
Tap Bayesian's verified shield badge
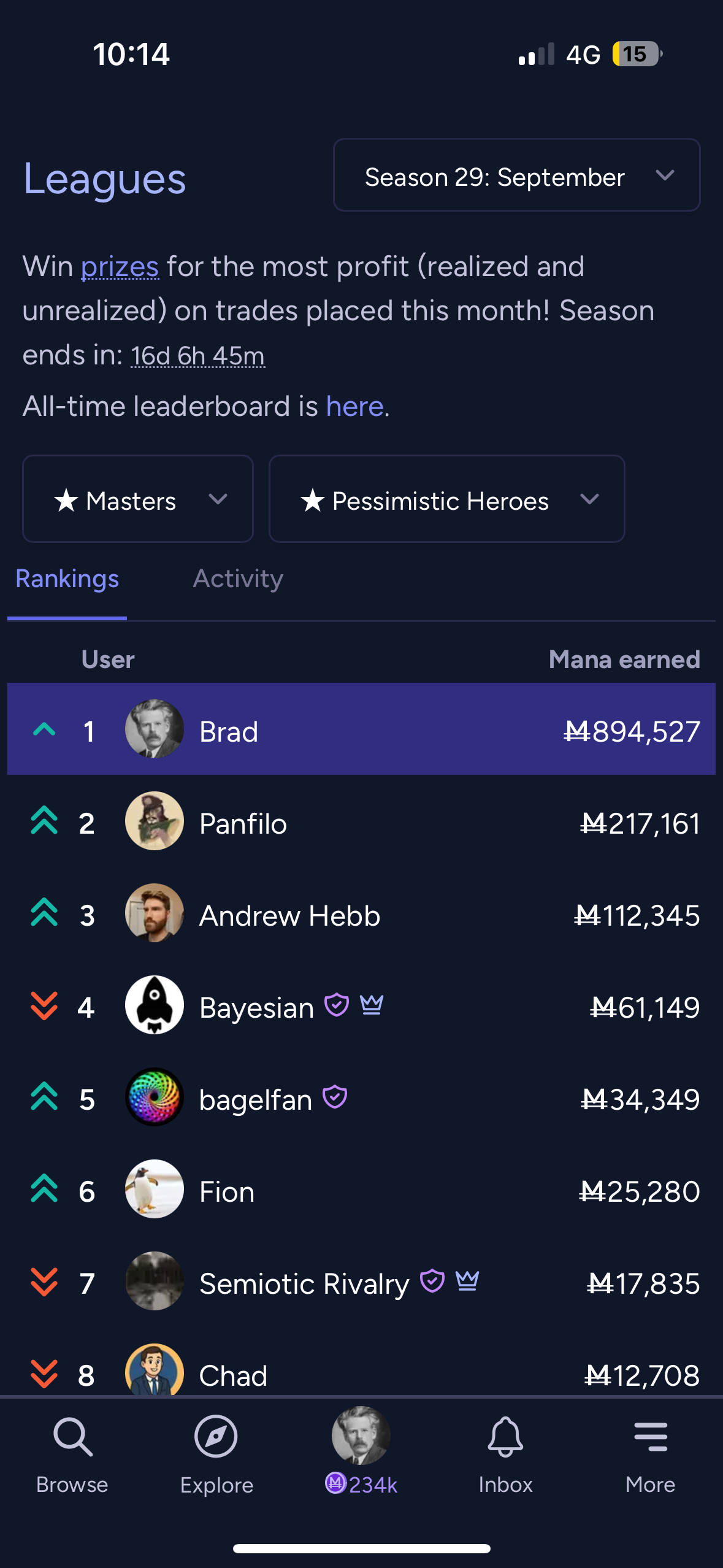click(337, 1005)
